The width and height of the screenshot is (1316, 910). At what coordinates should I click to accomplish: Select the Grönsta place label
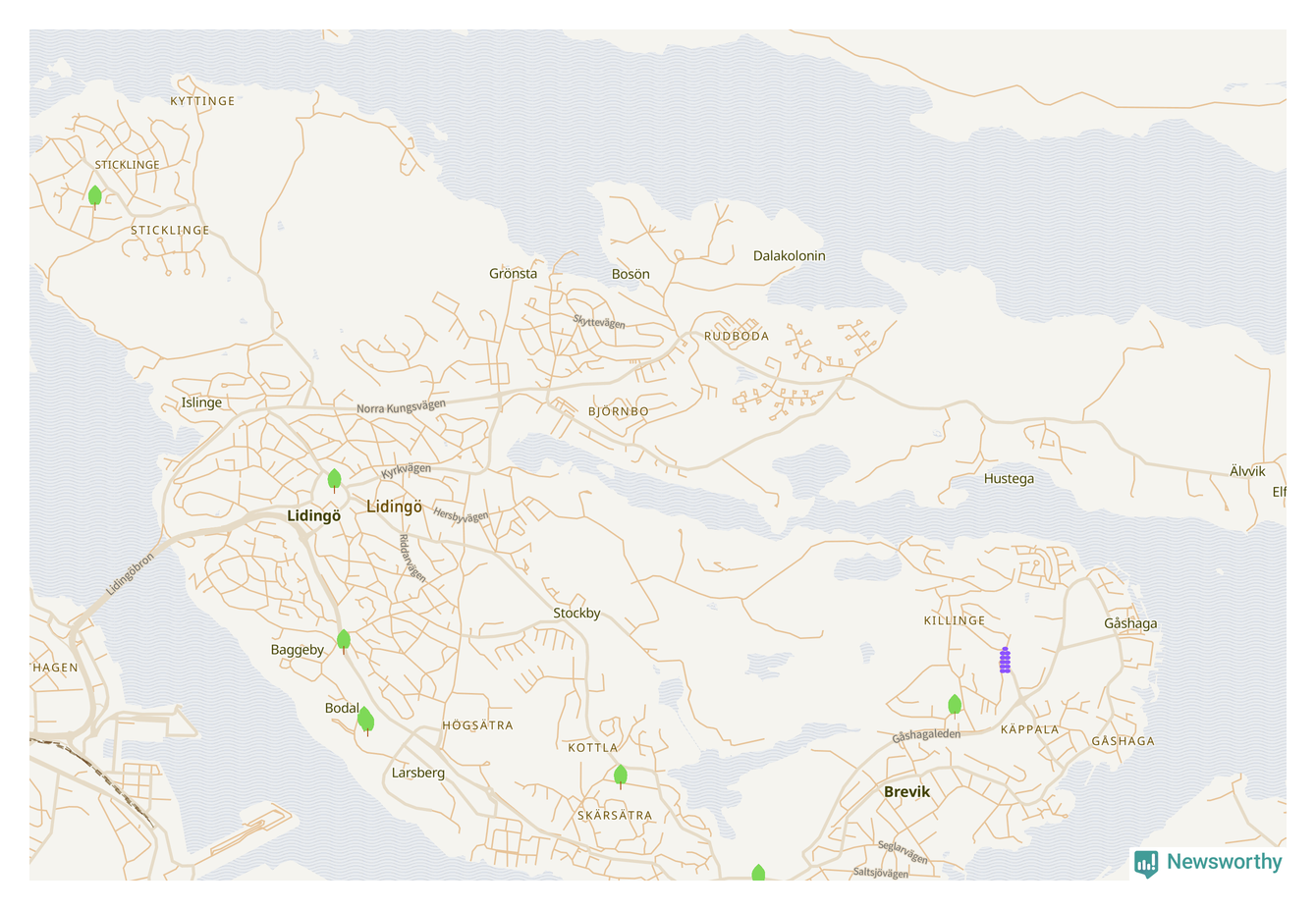[514, 274]
